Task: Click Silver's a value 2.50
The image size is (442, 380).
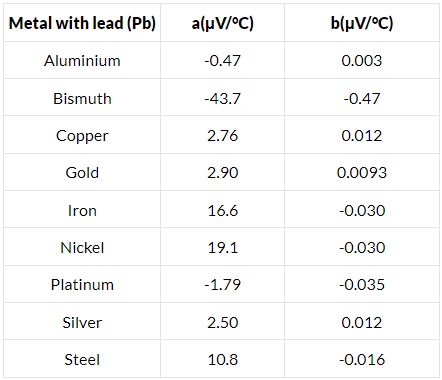Action: pyautogui.click(x=223, y=323)
